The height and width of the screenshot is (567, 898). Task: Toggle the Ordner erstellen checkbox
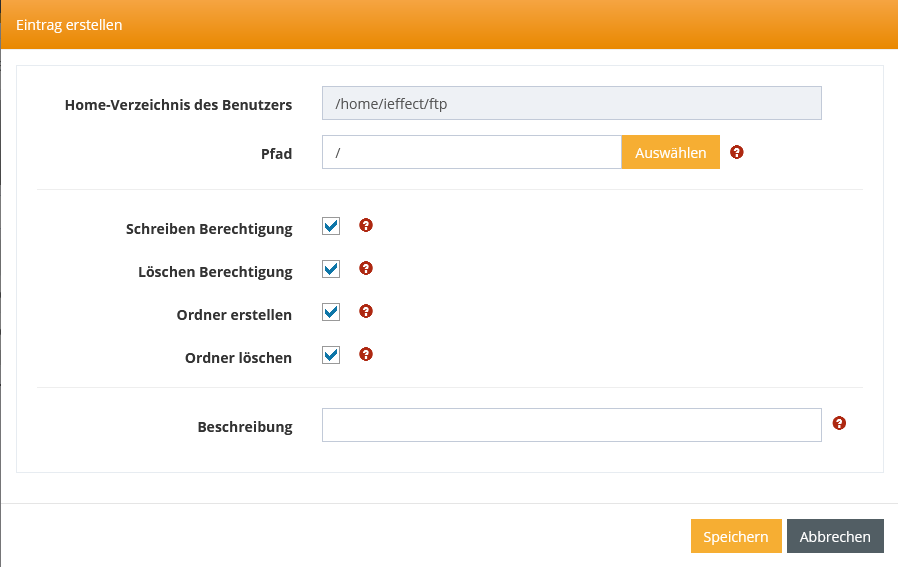tap(331, 313)
